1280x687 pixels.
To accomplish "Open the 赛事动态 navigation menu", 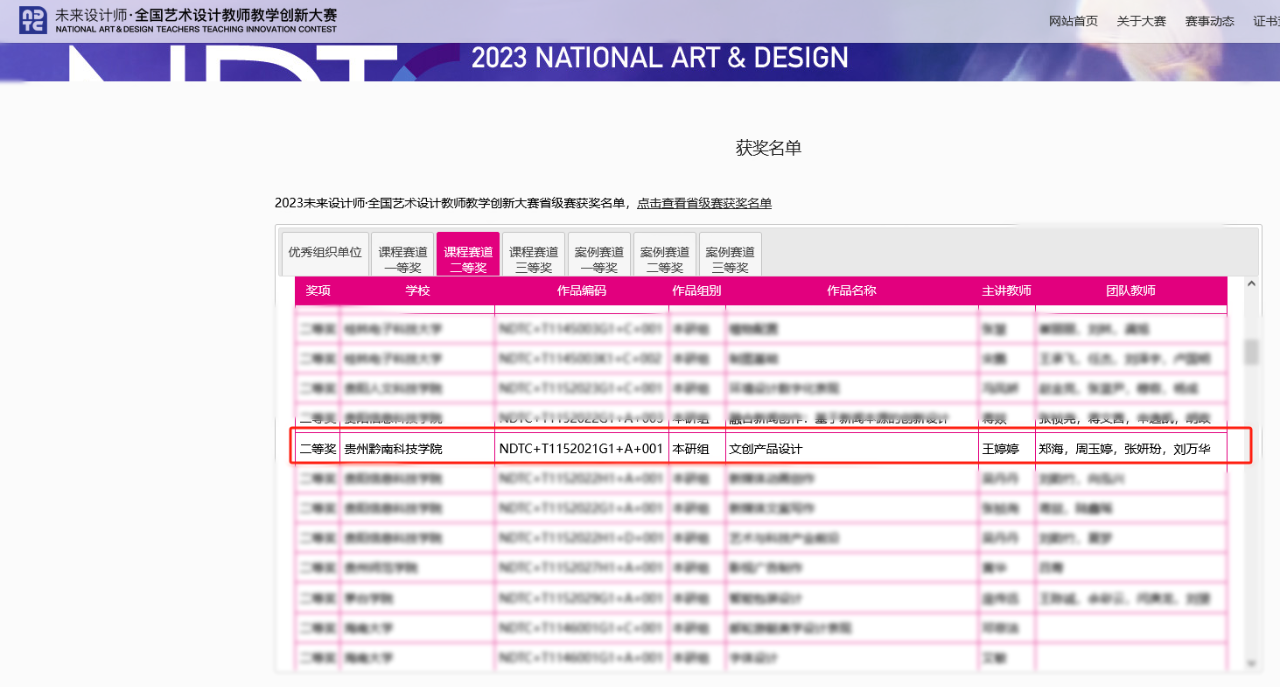I will tap(1209, 21).
